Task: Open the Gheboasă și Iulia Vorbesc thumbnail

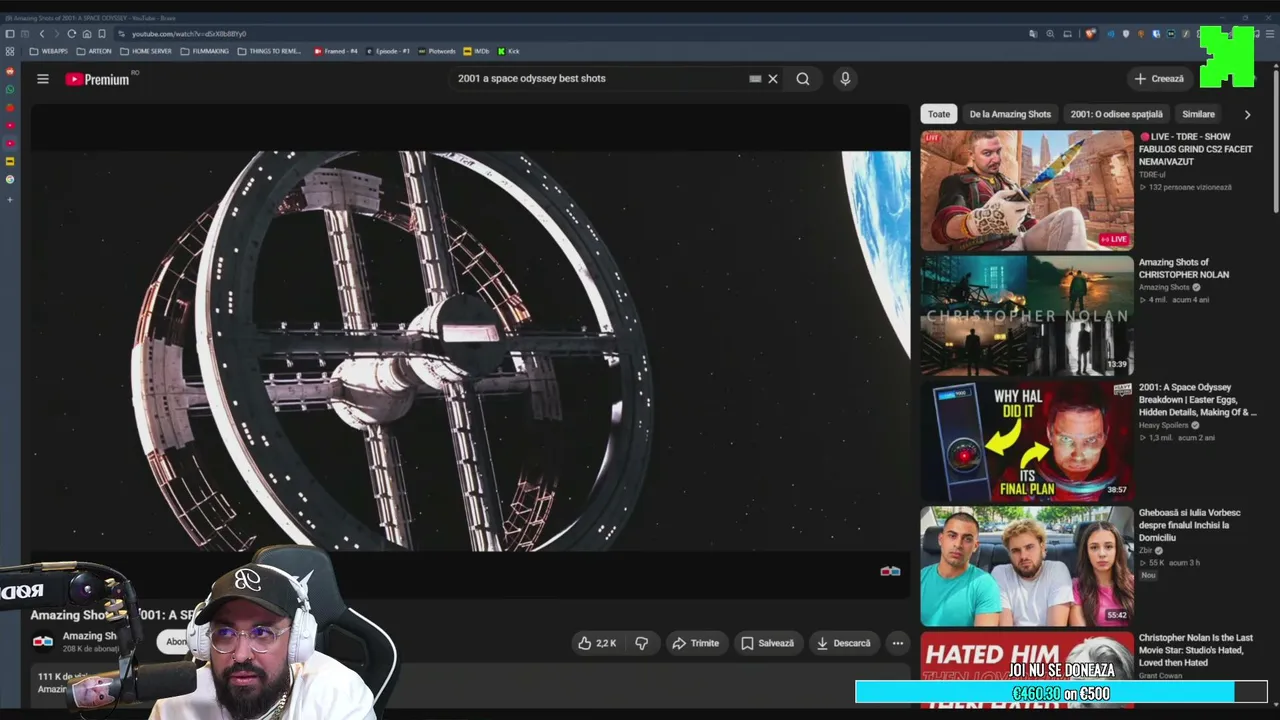Action: (1027, 566)
